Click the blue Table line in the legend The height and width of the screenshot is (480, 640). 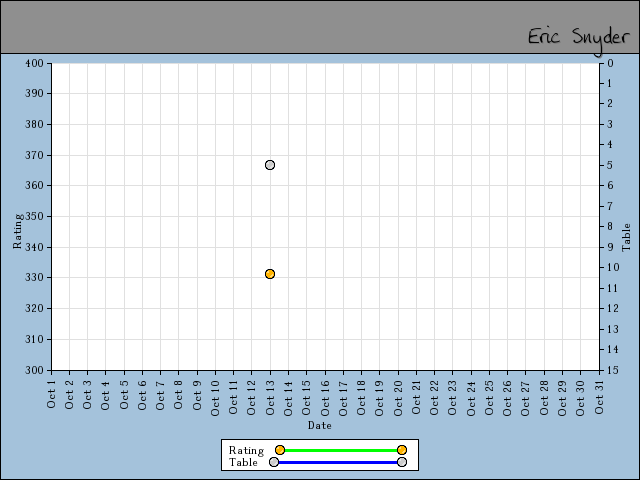338,462
